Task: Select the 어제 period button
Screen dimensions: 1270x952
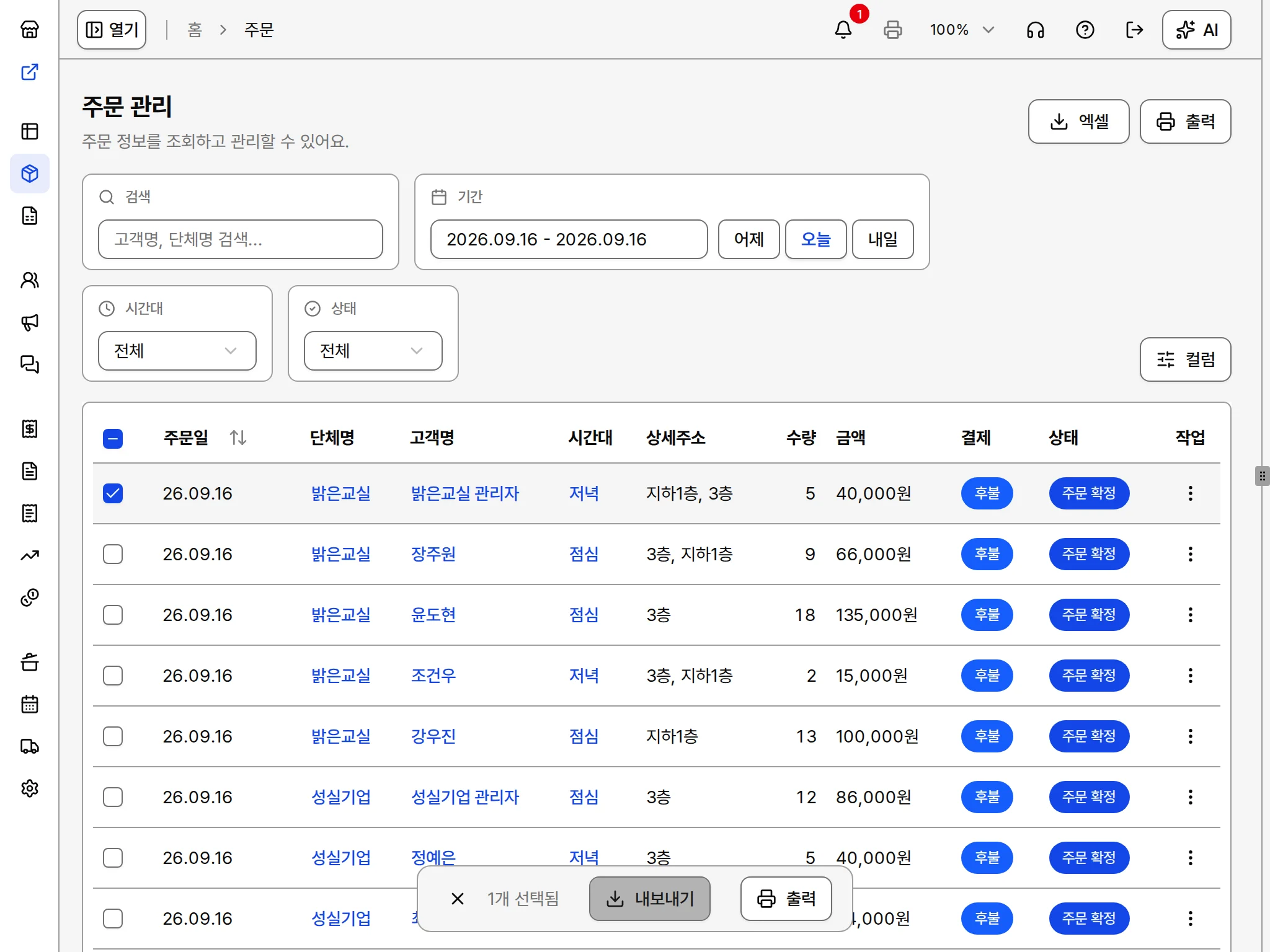Action: click(749, 239)
